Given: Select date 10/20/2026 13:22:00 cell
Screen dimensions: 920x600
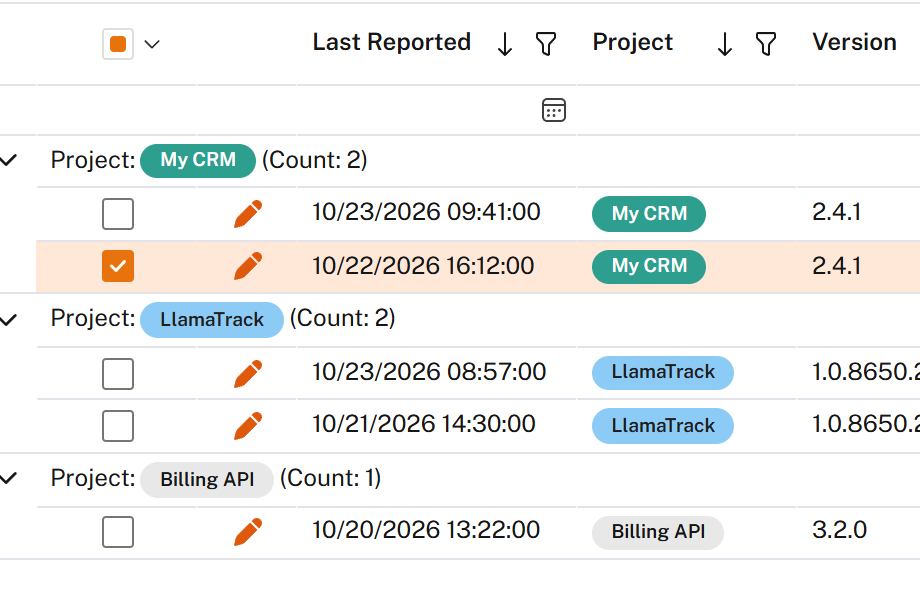Looking at the screenshot, I should (x=426, y=531).
